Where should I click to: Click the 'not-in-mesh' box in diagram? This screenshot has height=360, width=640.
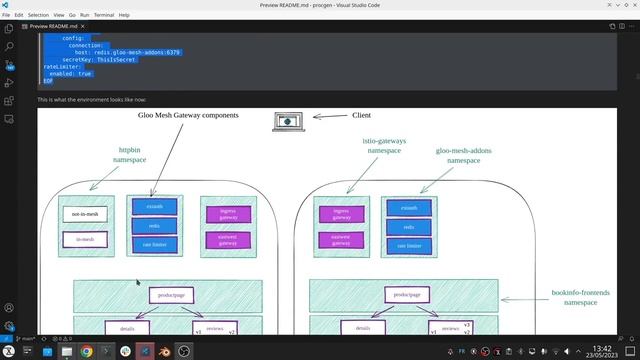click(85, 214)
